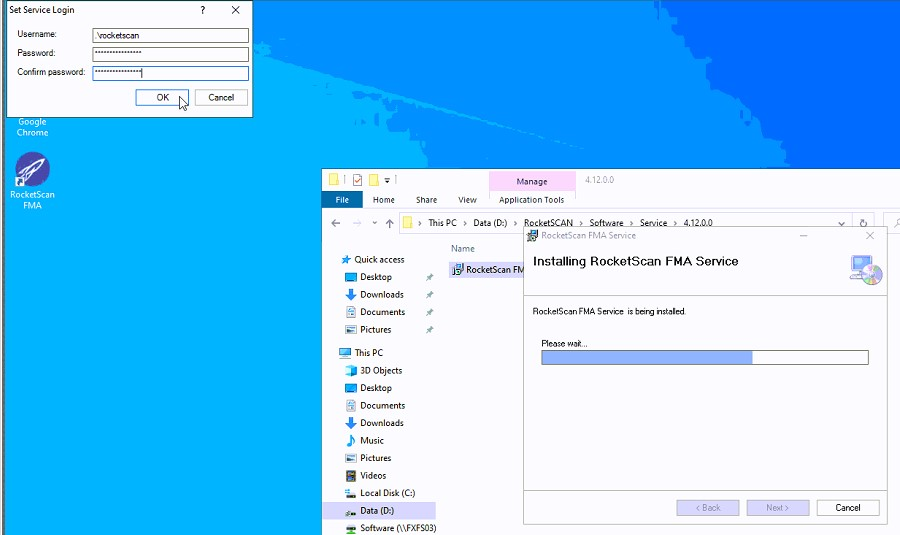Open pinned Pictures under Quick access
The height and width of the screenshot is (535, 900).
375,329
